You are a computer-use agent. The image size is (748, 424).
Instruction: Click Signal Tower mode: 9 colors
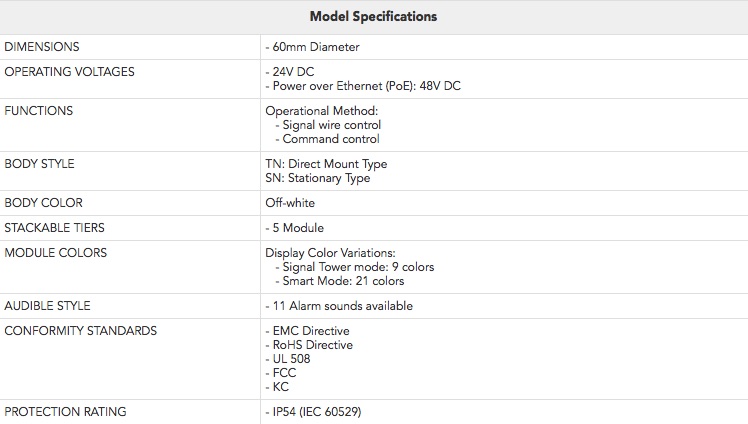355,267
